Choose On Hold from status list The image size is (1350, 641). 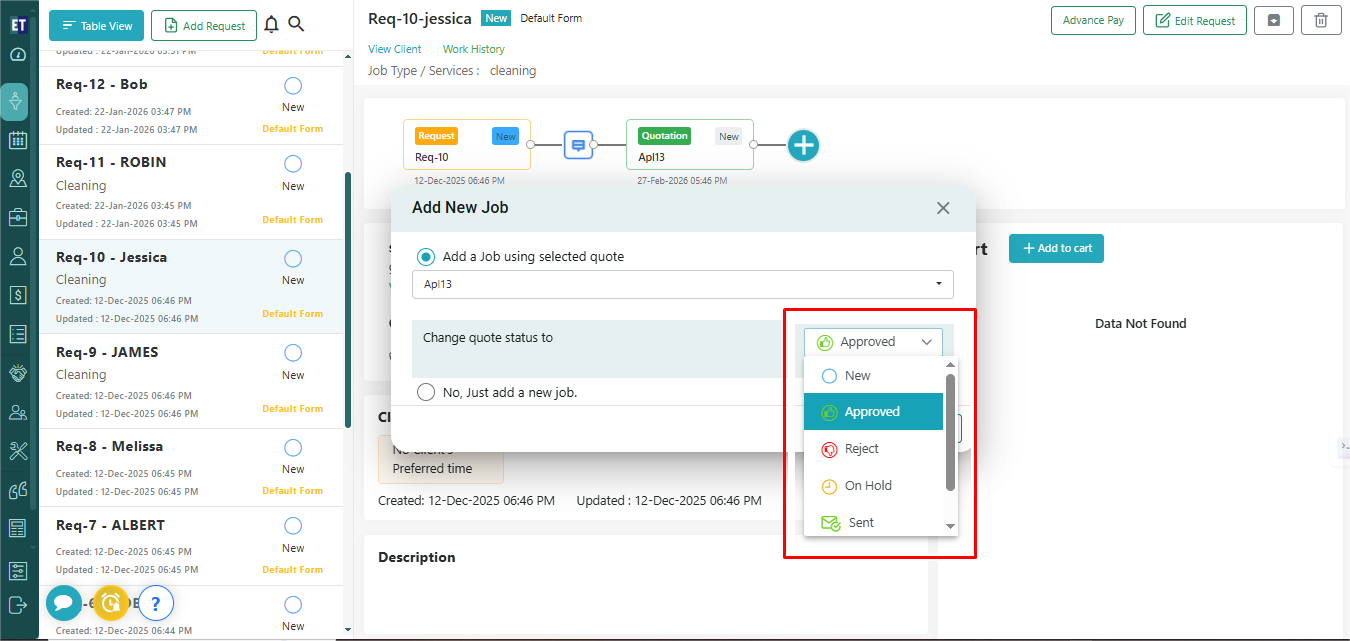[867, 486]
